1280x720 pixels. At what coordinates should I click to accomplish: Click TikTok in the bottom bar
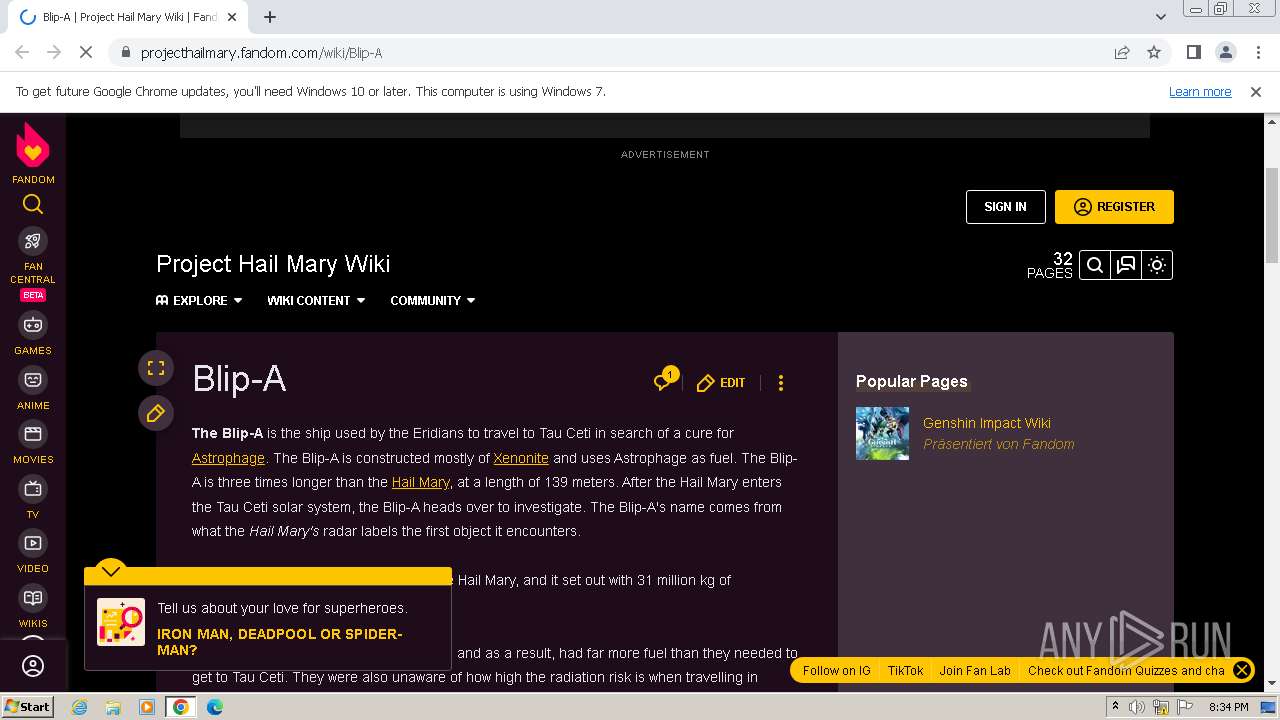(905, 671)
